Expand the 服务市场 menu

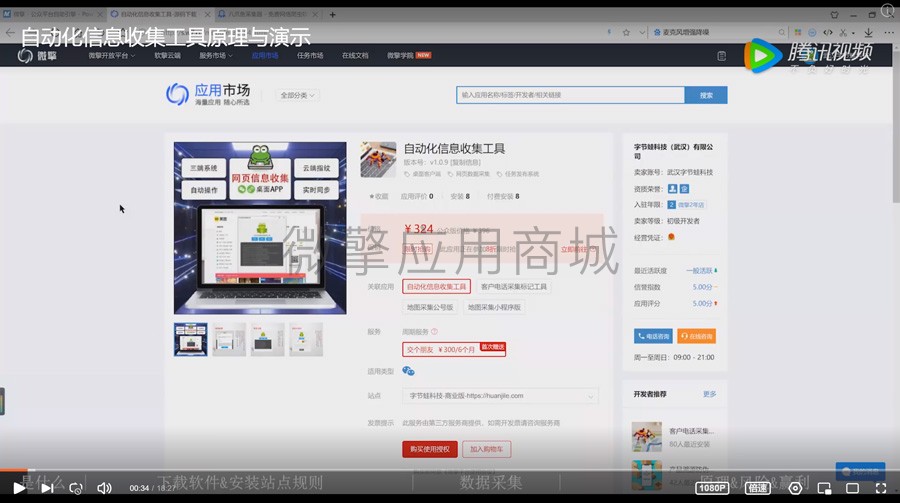pos(216,56)
